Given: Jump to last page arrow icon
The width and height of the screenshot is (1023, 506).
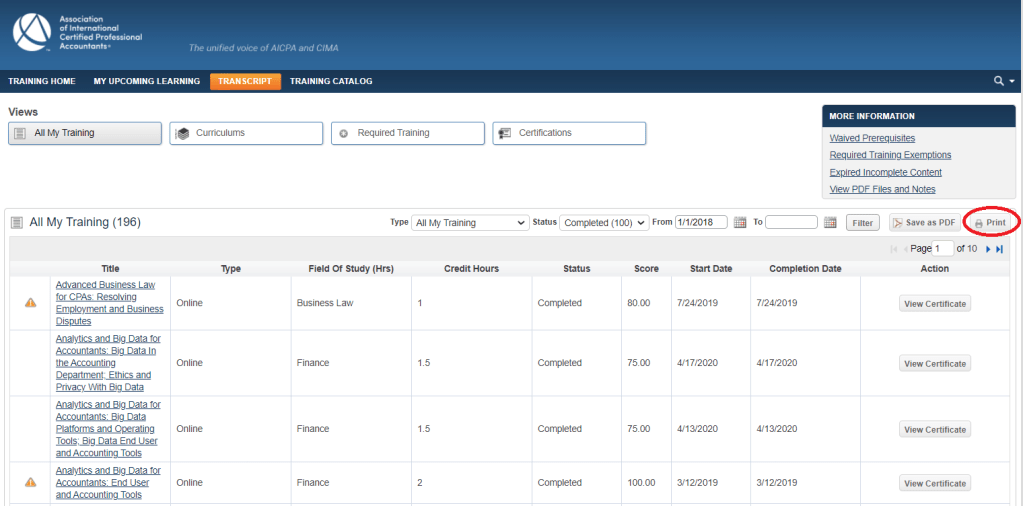Looking at the screenshot, I should point(999,249).
